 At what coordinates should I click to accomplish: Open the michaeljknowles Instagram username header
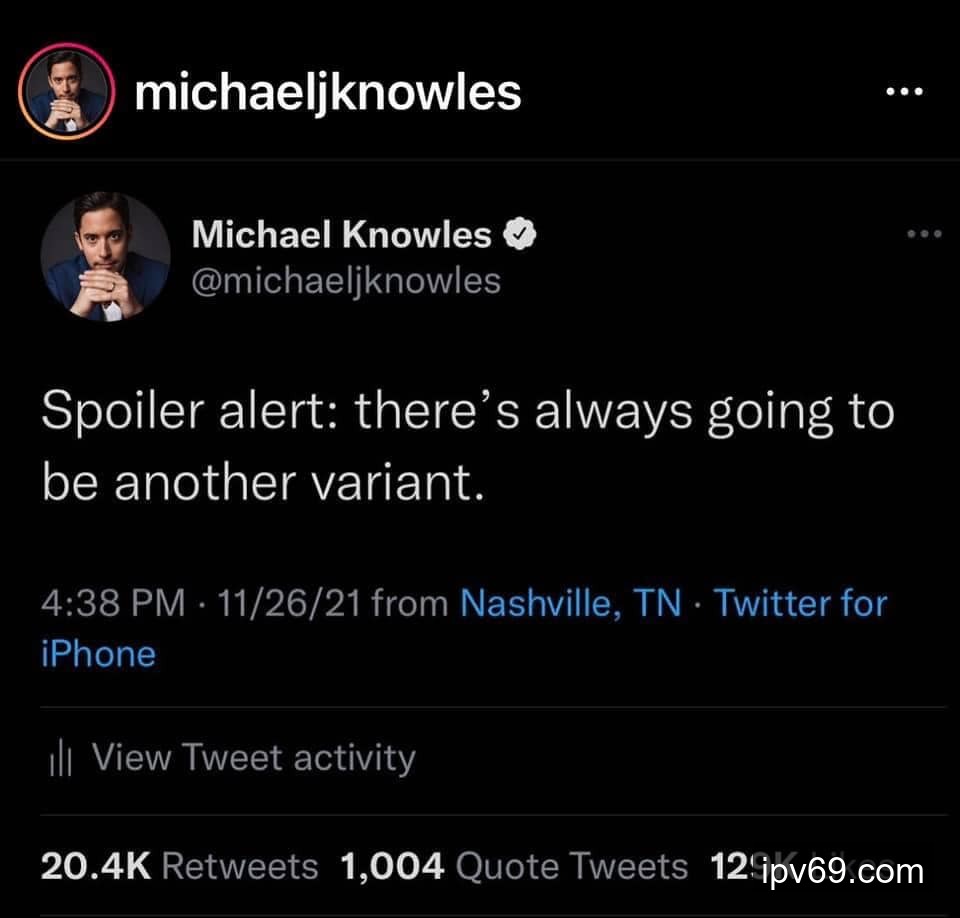[x=328, y=92]
